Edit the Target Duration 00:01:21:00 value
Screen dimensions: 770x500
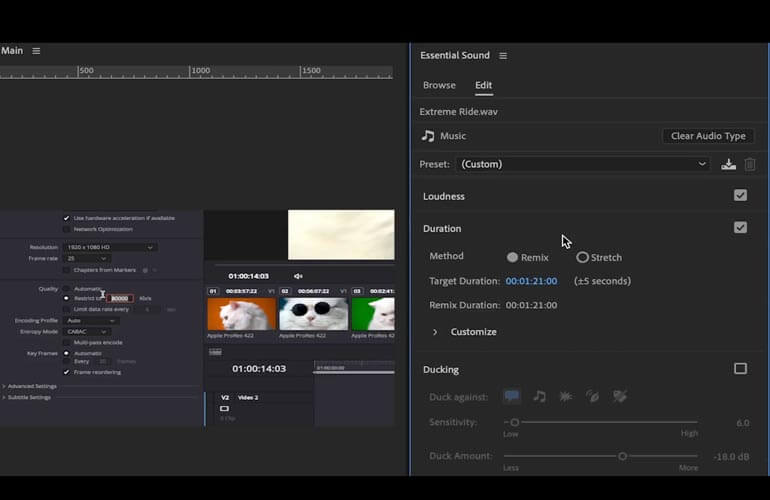point(531,281)
